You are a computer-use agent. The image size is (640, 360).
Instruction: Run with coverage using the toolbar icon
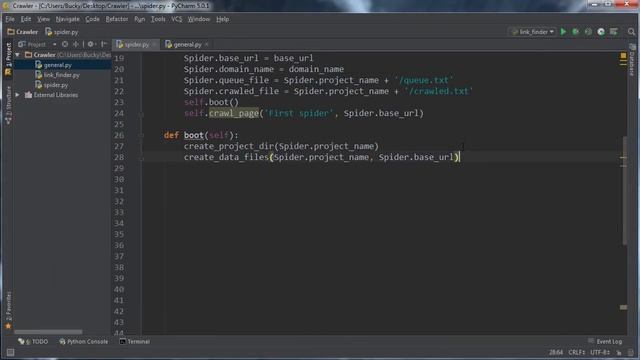click(x=588, y=31)
